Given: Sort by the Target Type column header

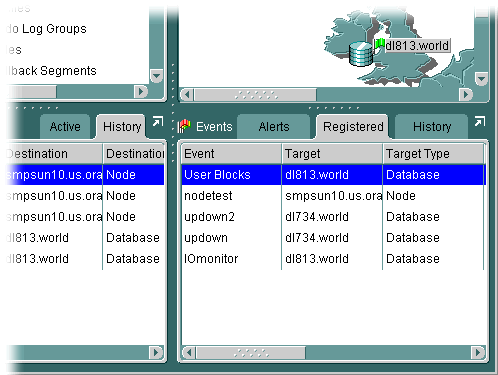Looking at the screenshot, I should pos(433,154).
